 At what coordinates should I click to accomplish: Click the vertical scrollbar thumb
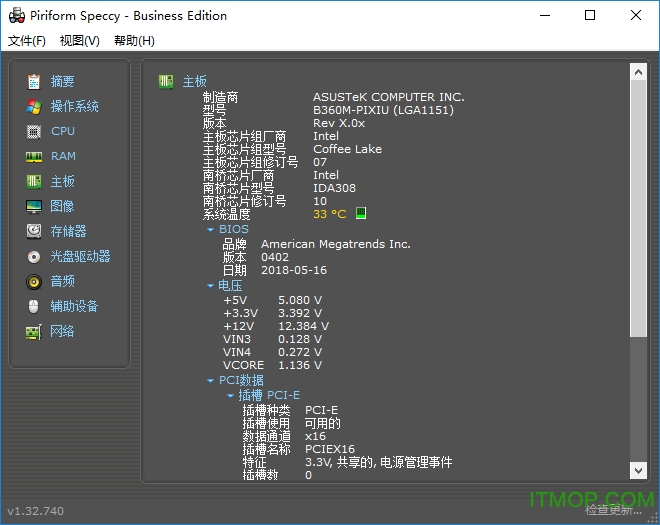[x=638, y=208]
